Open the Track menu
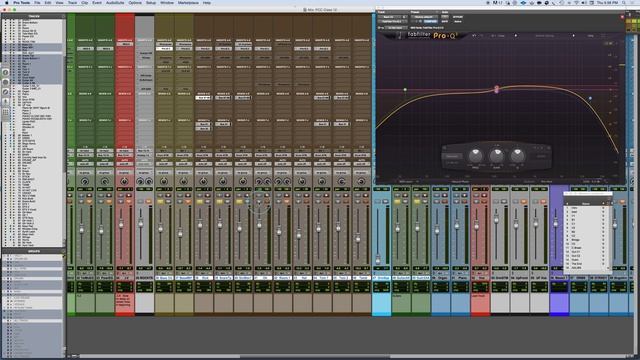Viewport: 640px width, 360px height. tap(72, 2)
